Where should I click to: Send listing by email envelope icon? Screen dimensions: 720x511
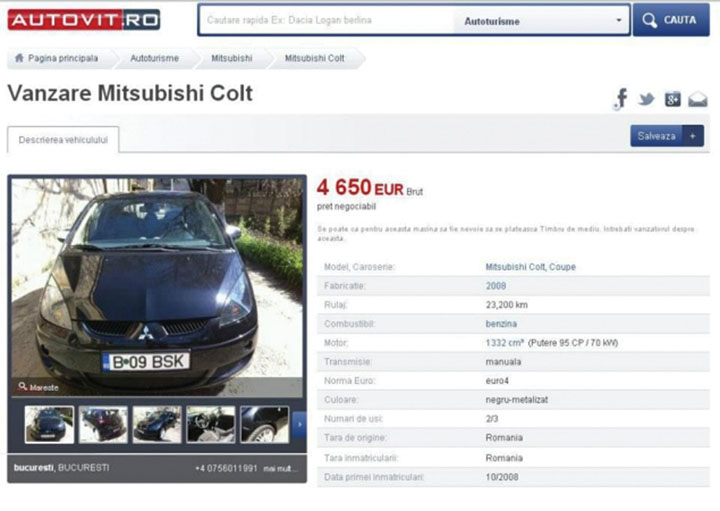click(698, 99)
